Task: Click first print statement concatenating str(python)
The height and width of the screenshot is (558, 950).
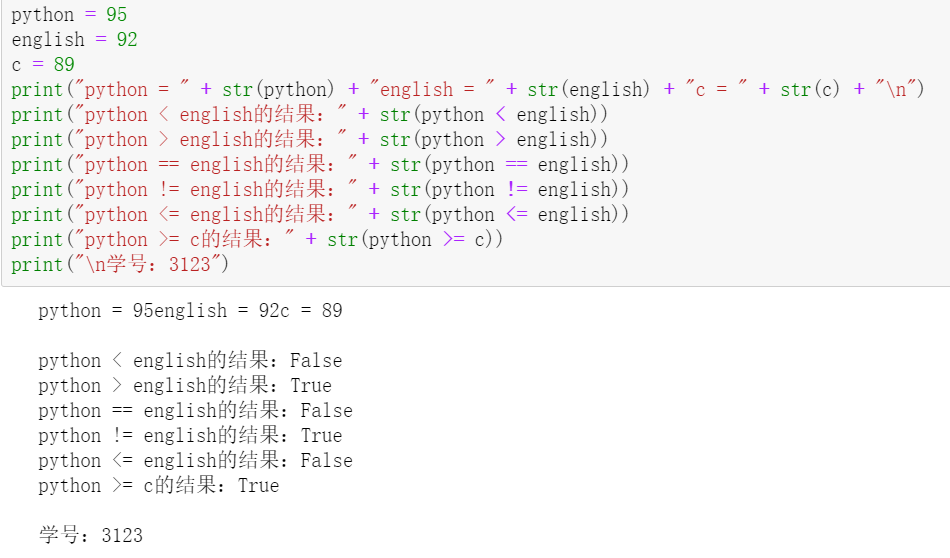Action: coord(468,90)
